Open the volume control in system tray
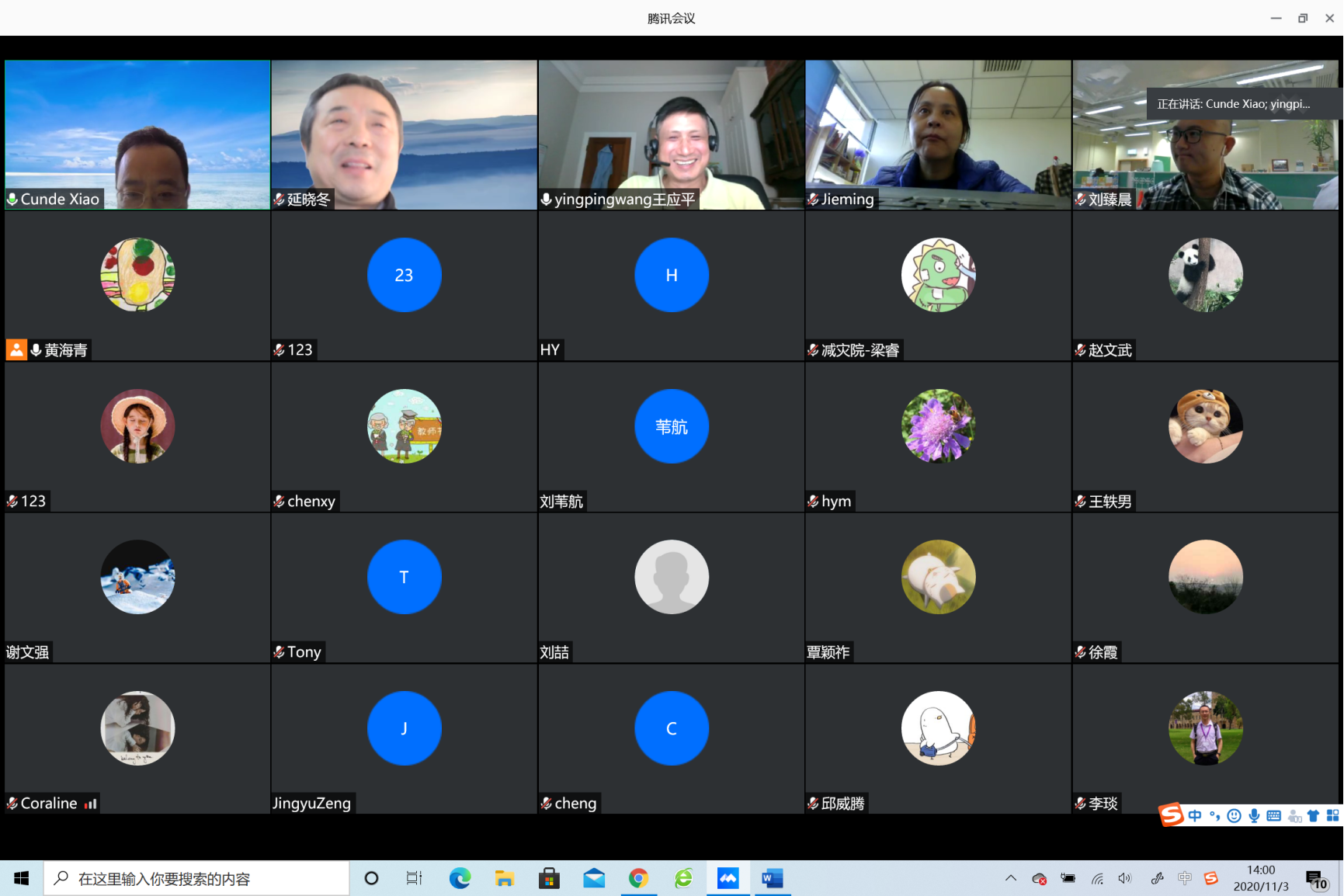 (x=1124, y=878)
